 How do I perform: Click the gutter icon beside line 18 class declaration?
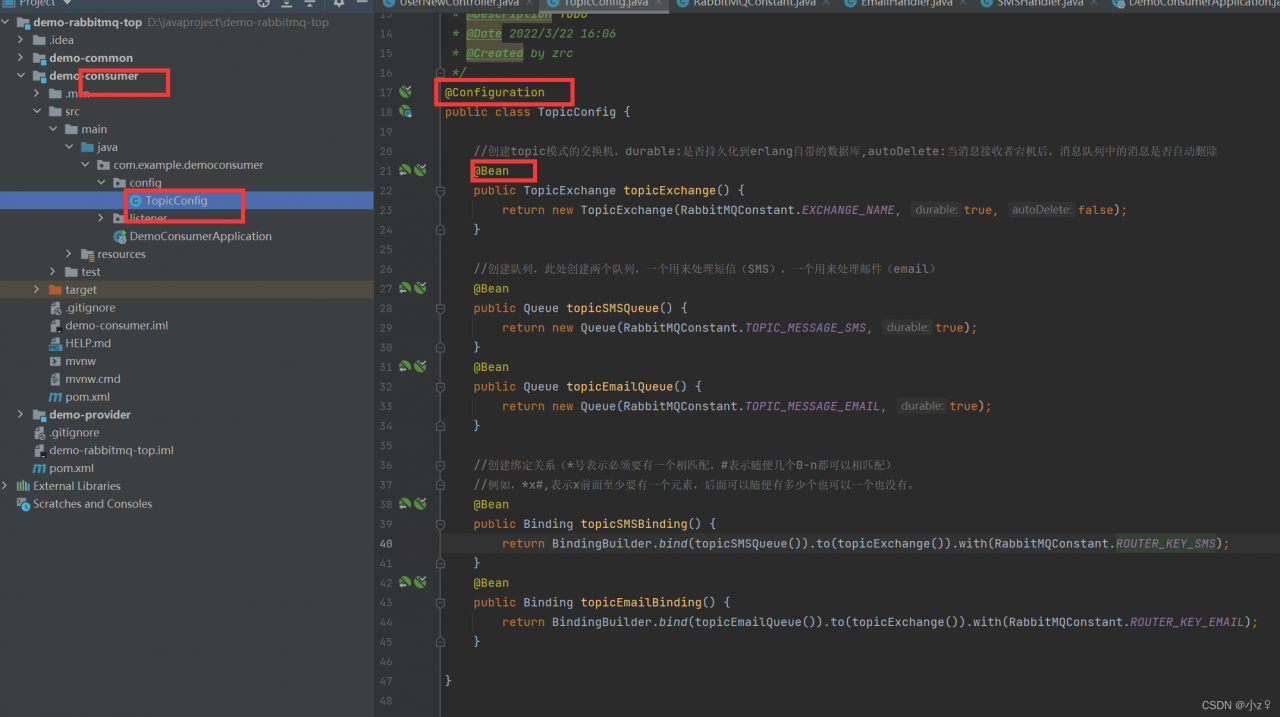pyautogui.click(x=405, y=112)
